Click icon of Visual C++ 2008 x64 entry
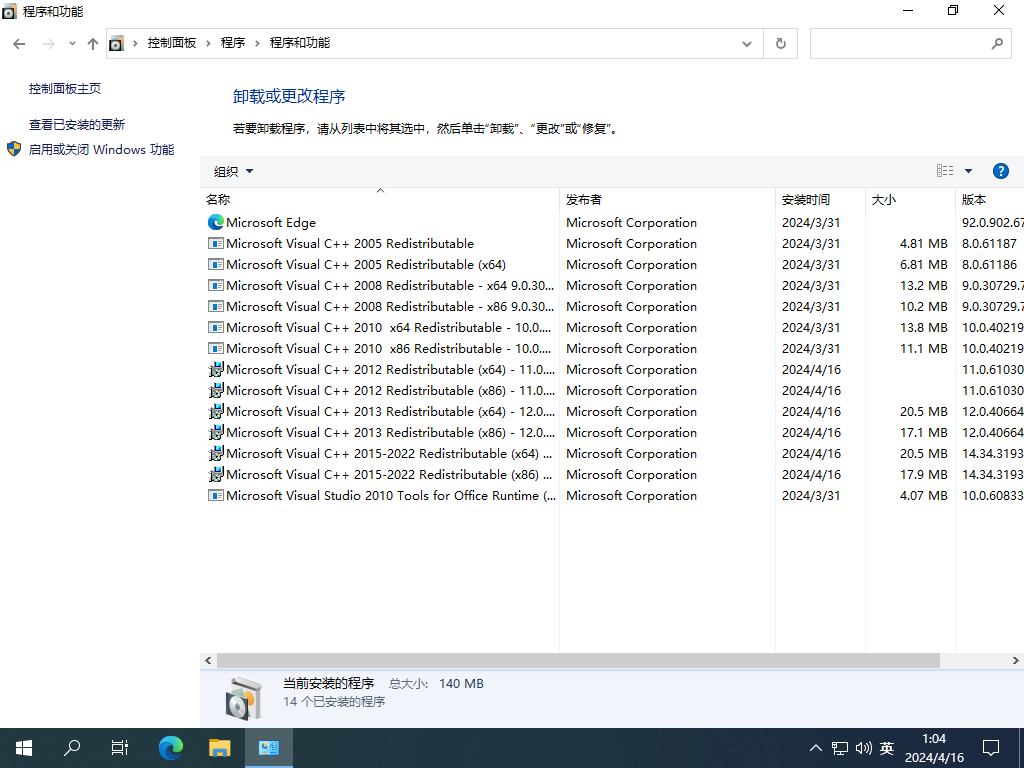Image resolution: width=1024 pixels, height=768 pixels. click(216, 285)
